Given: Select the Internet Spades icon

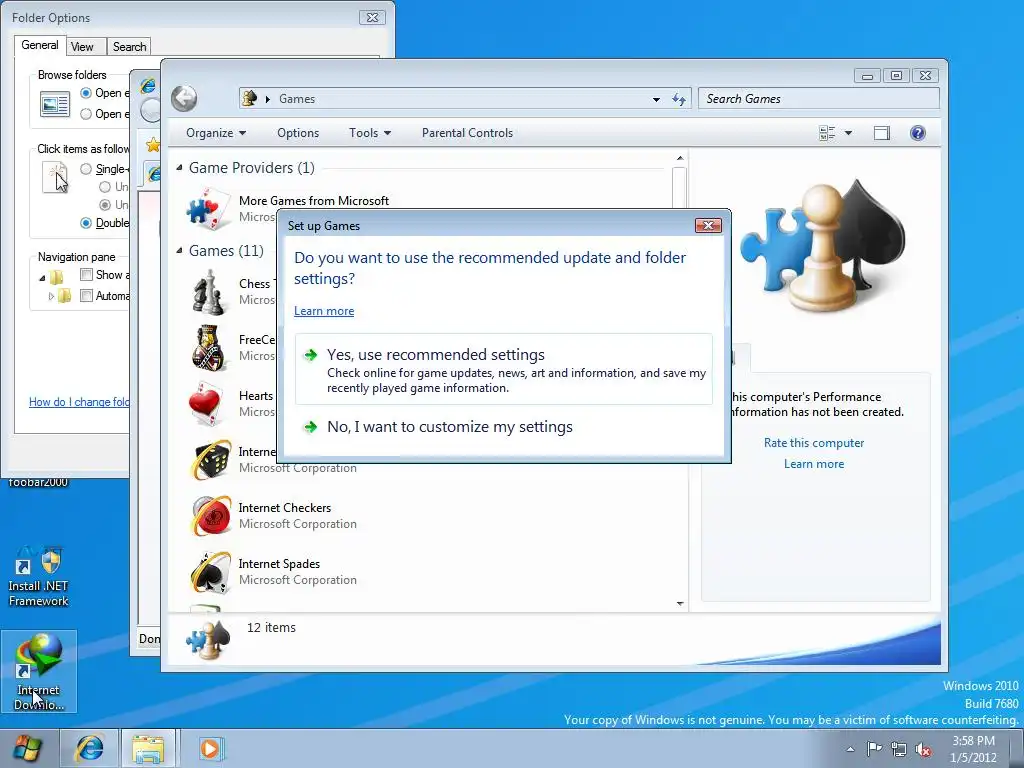Looking at the screenshot, I should click(211, 572).
